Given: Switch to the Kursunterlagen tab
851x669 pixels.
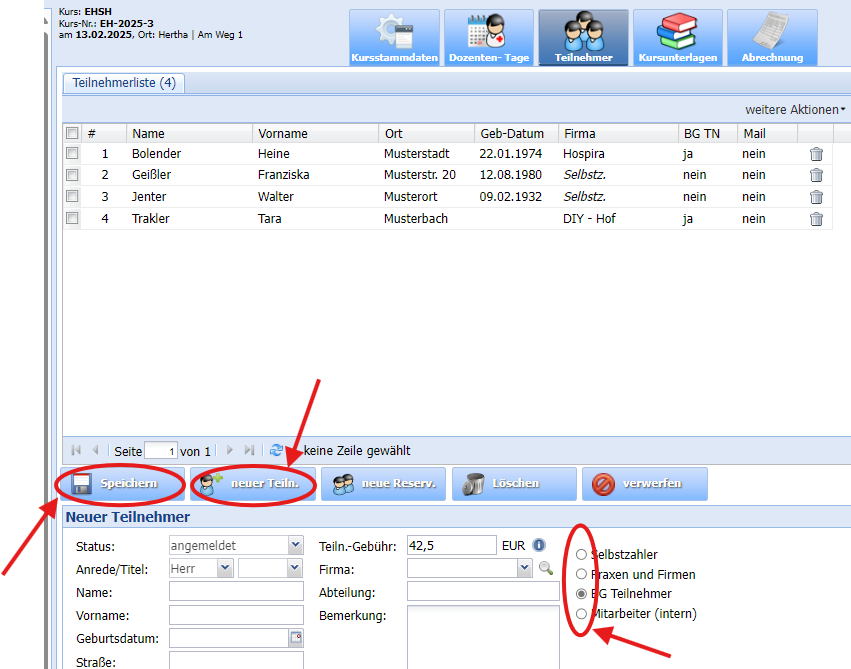Looking at the screenshot, I should coord(678,38).
